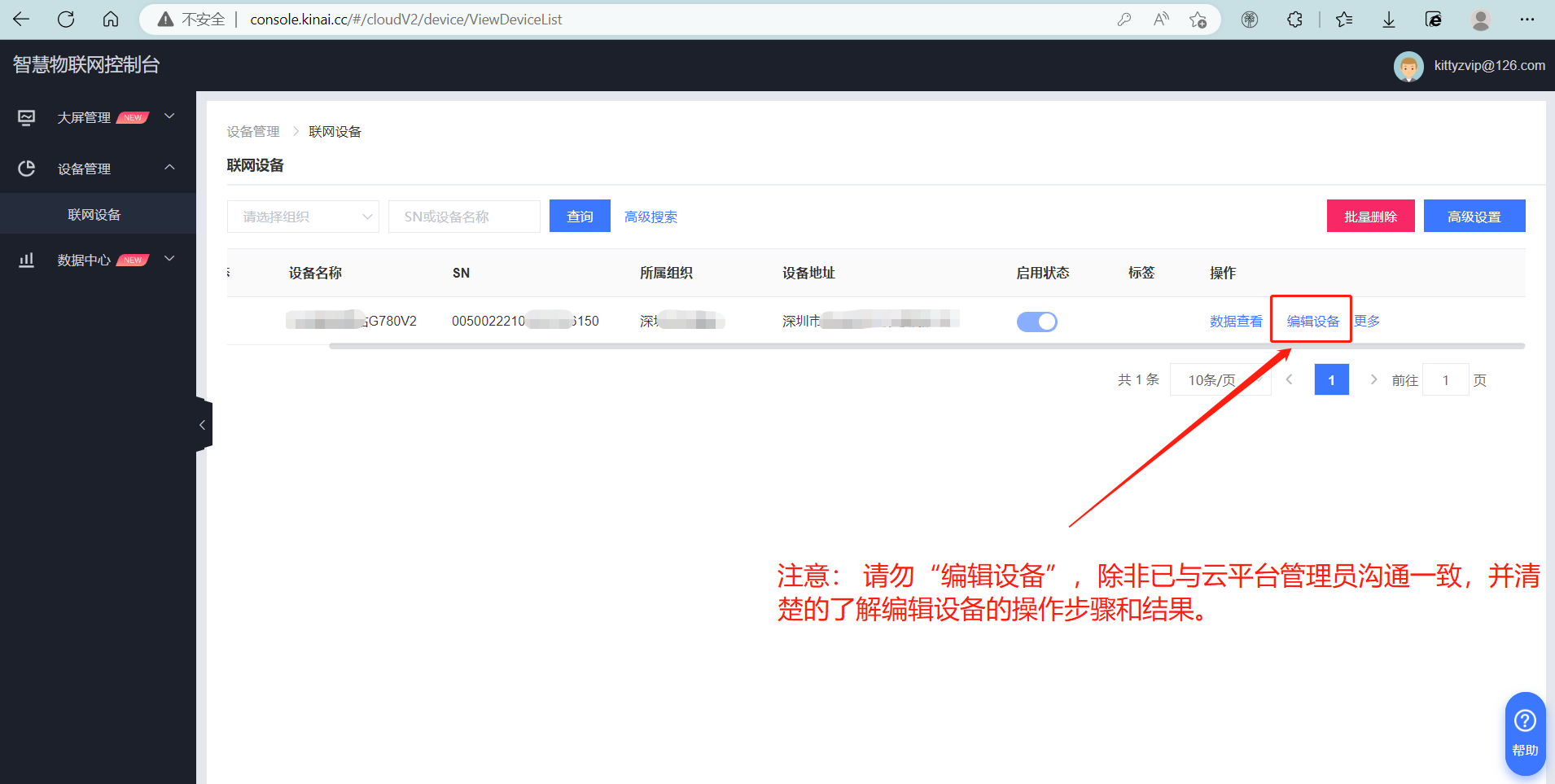This screenshot has width=1555, height=784.
Task: Open the 更多 actions dropdown in device row
Action: 1367,321
